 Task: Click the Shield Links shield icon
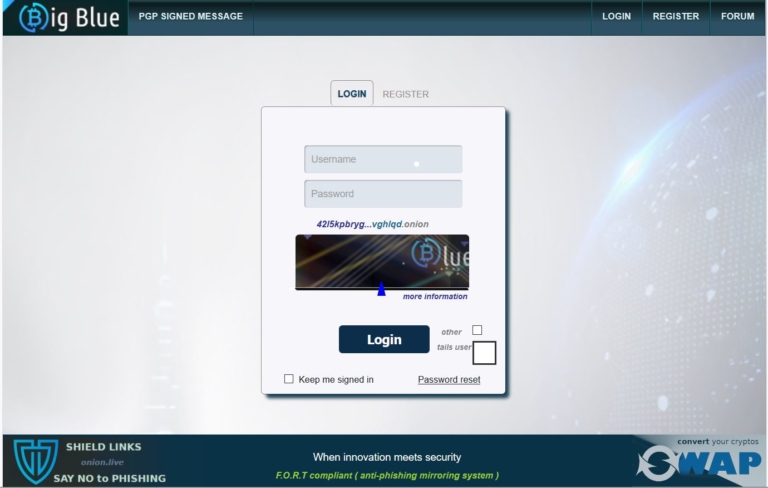coord(35,461)
